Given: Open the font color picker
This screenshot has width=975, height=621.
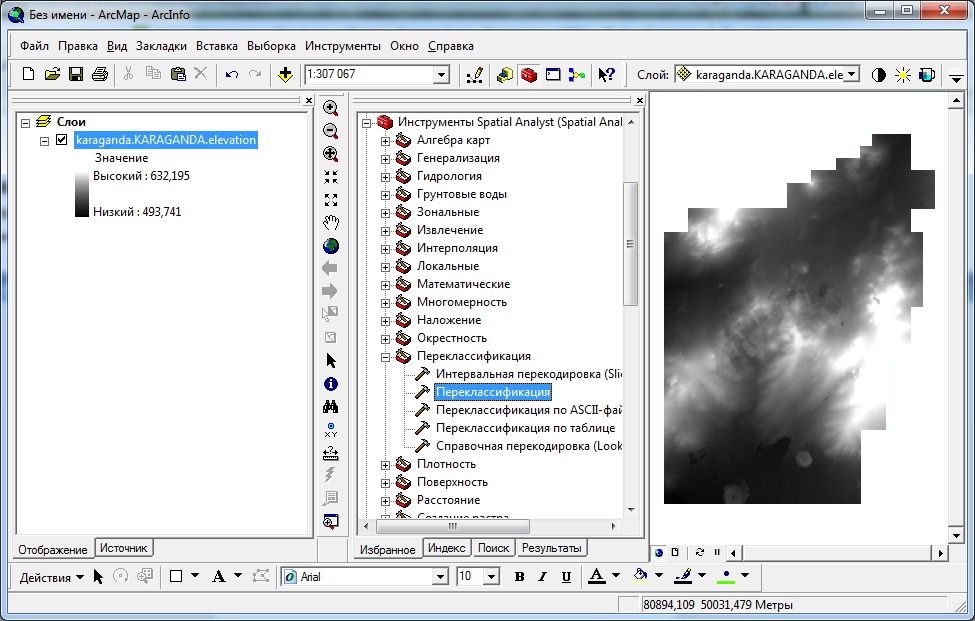Looking at the screenshot, I should pyautogui.click(x=616, y=576).
